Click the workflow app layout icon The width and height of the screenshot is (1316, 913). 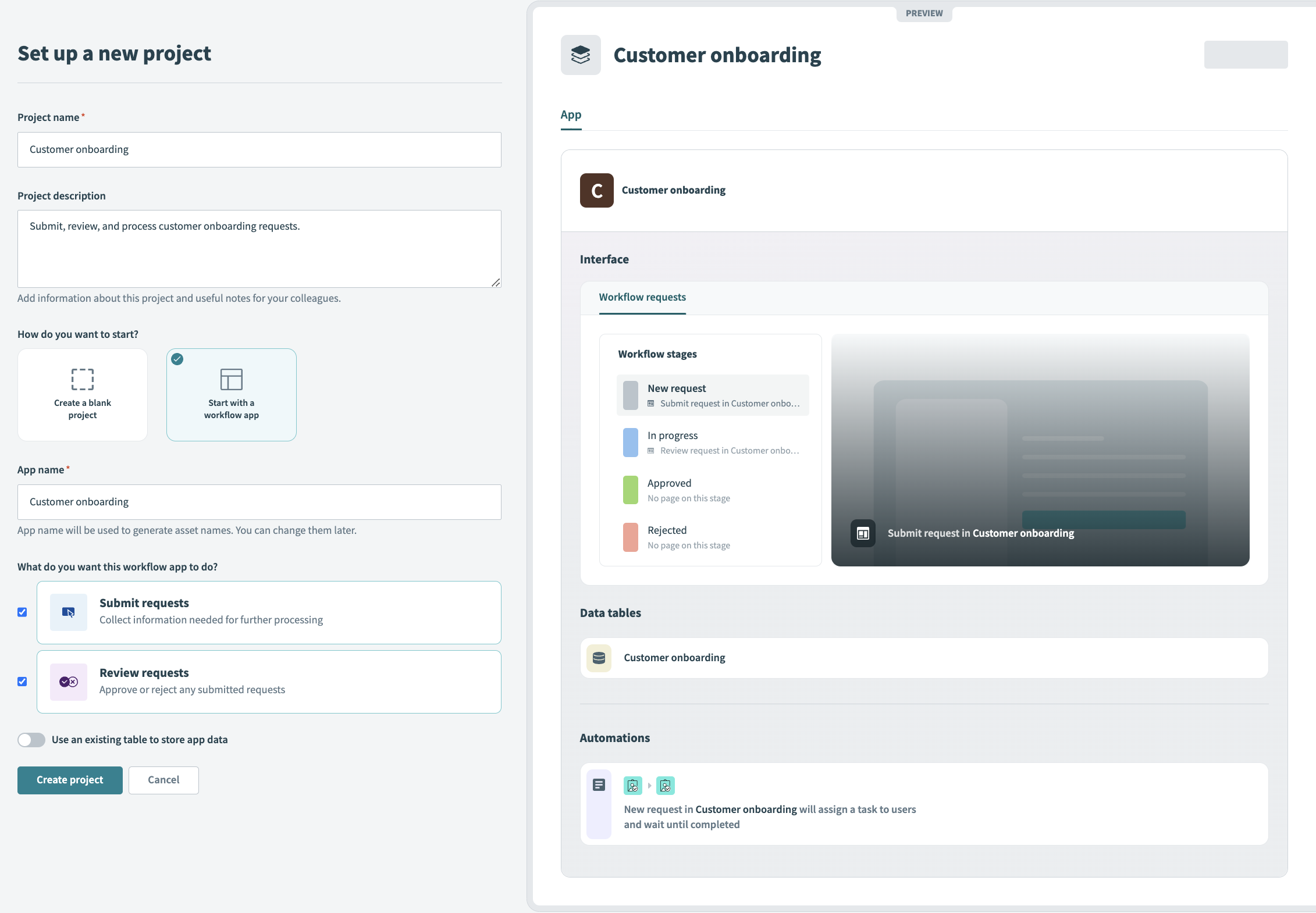[x=231, y=379]
